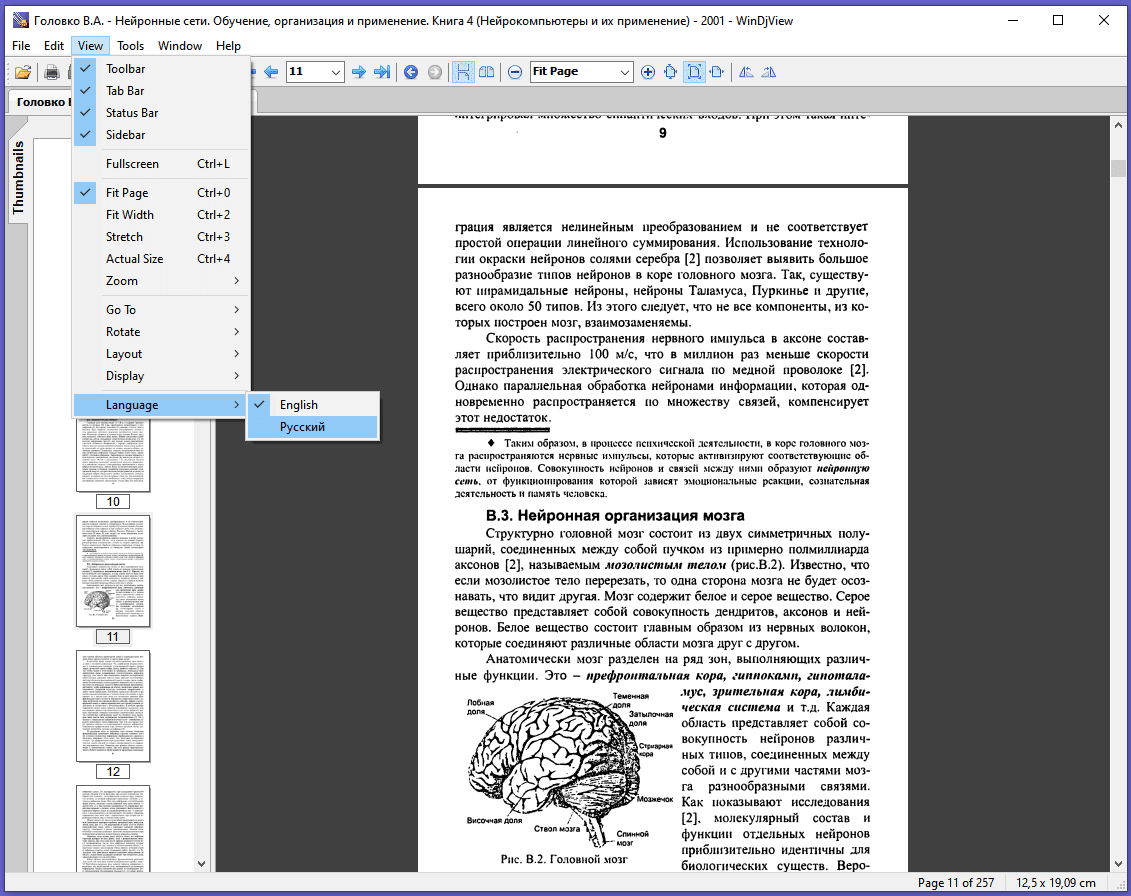Disable the Tab Bar menu option

click(125, 91)
